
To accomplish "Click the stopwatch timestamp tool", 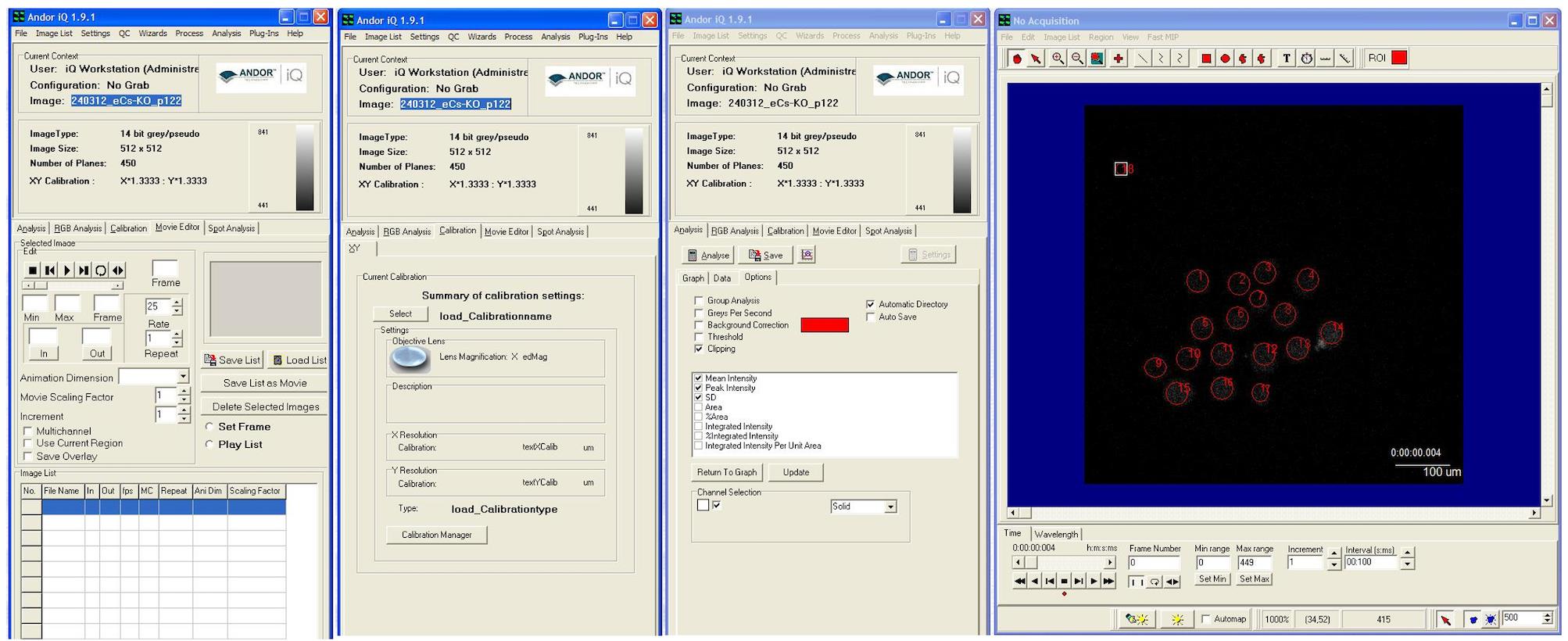I will pos(1306,59).
